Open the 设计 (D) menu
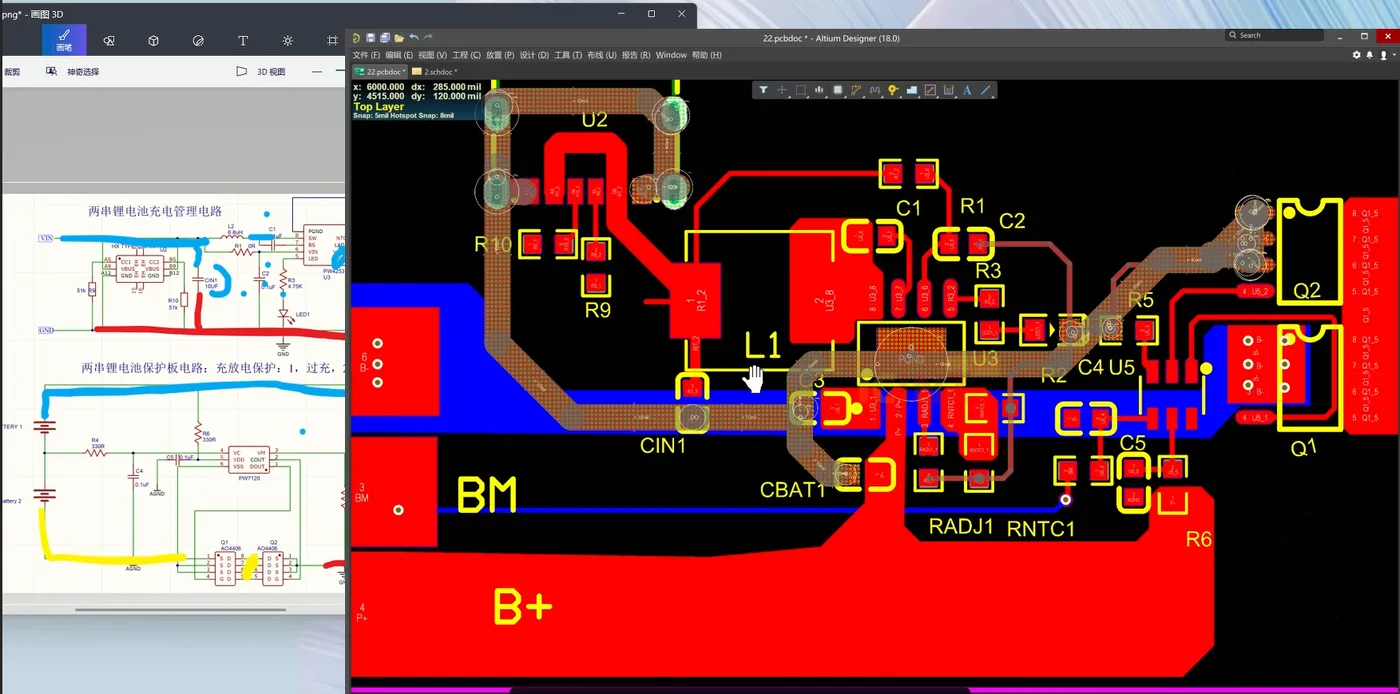Image resolution: width=1400 pixels, height=694 pixels. tap(534, 55)
